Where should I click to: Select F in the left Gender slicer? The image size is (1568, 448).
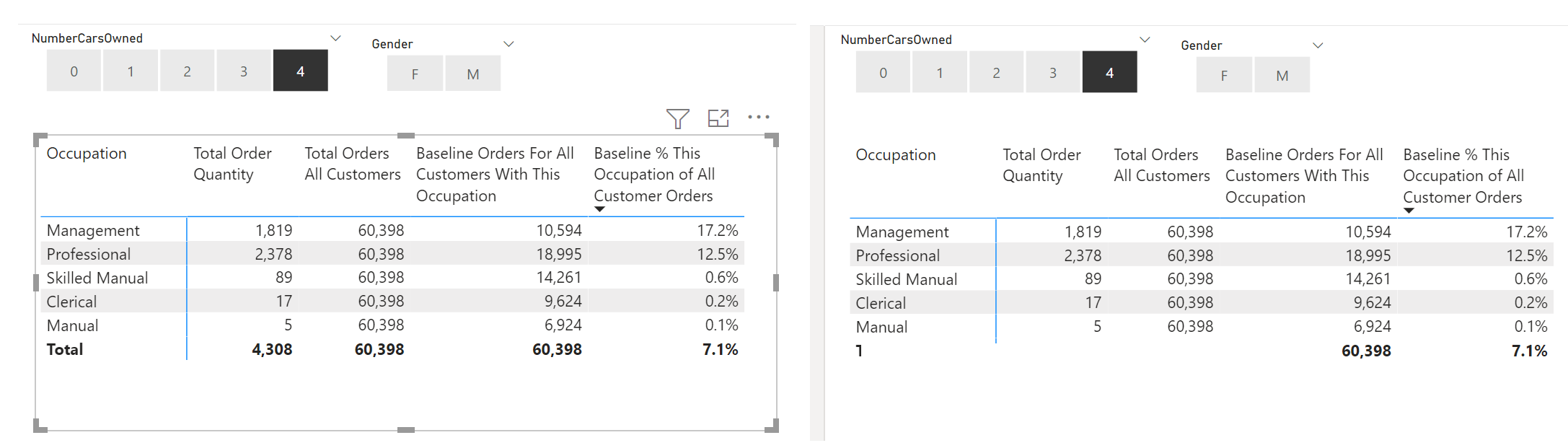pos(415,74)
